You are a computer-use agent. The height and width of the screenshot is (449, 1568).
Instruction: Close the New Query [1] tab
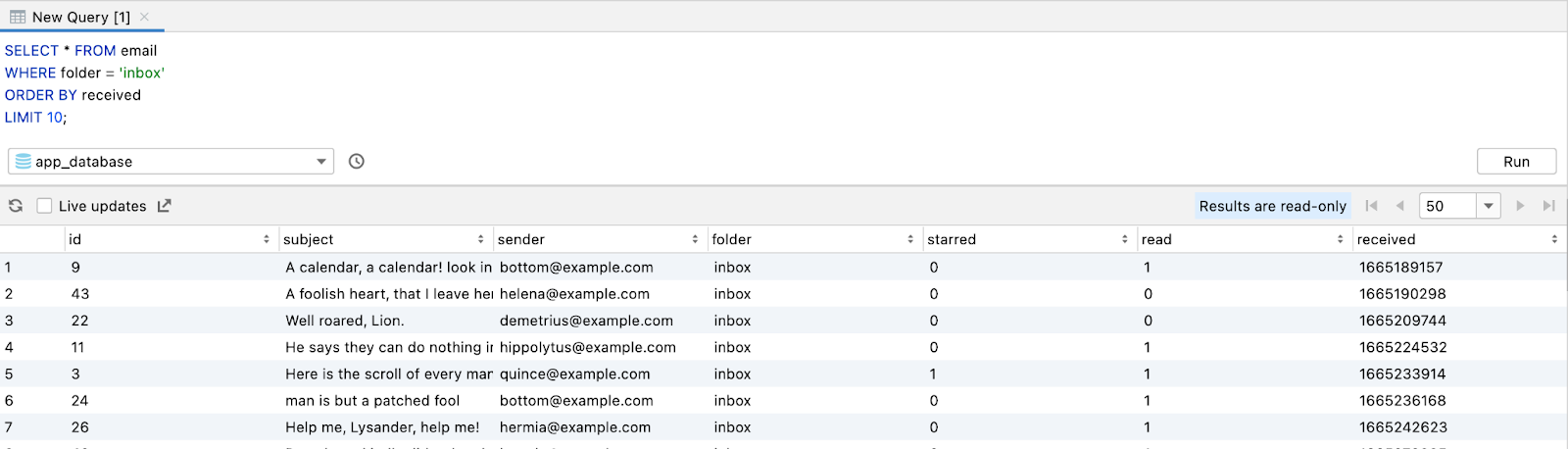tap(145, 17)
